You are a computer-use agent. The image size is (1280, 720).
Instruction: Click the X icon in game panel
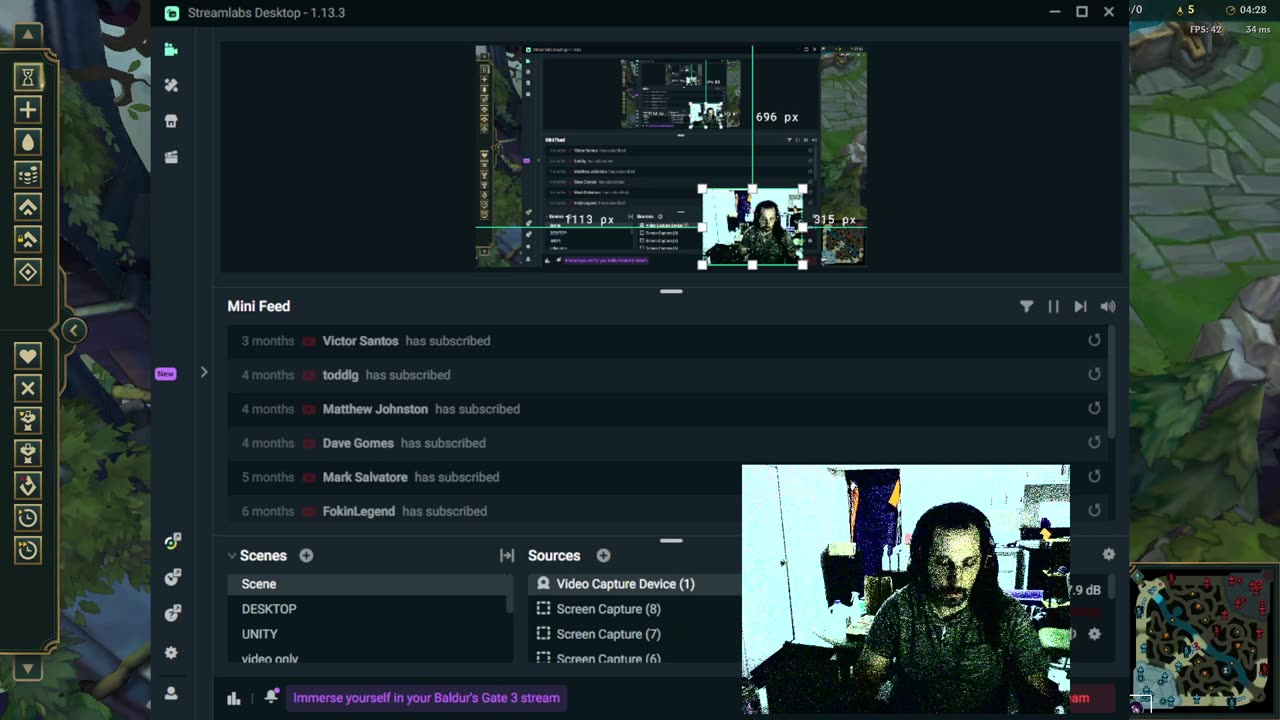coord(28,388)
